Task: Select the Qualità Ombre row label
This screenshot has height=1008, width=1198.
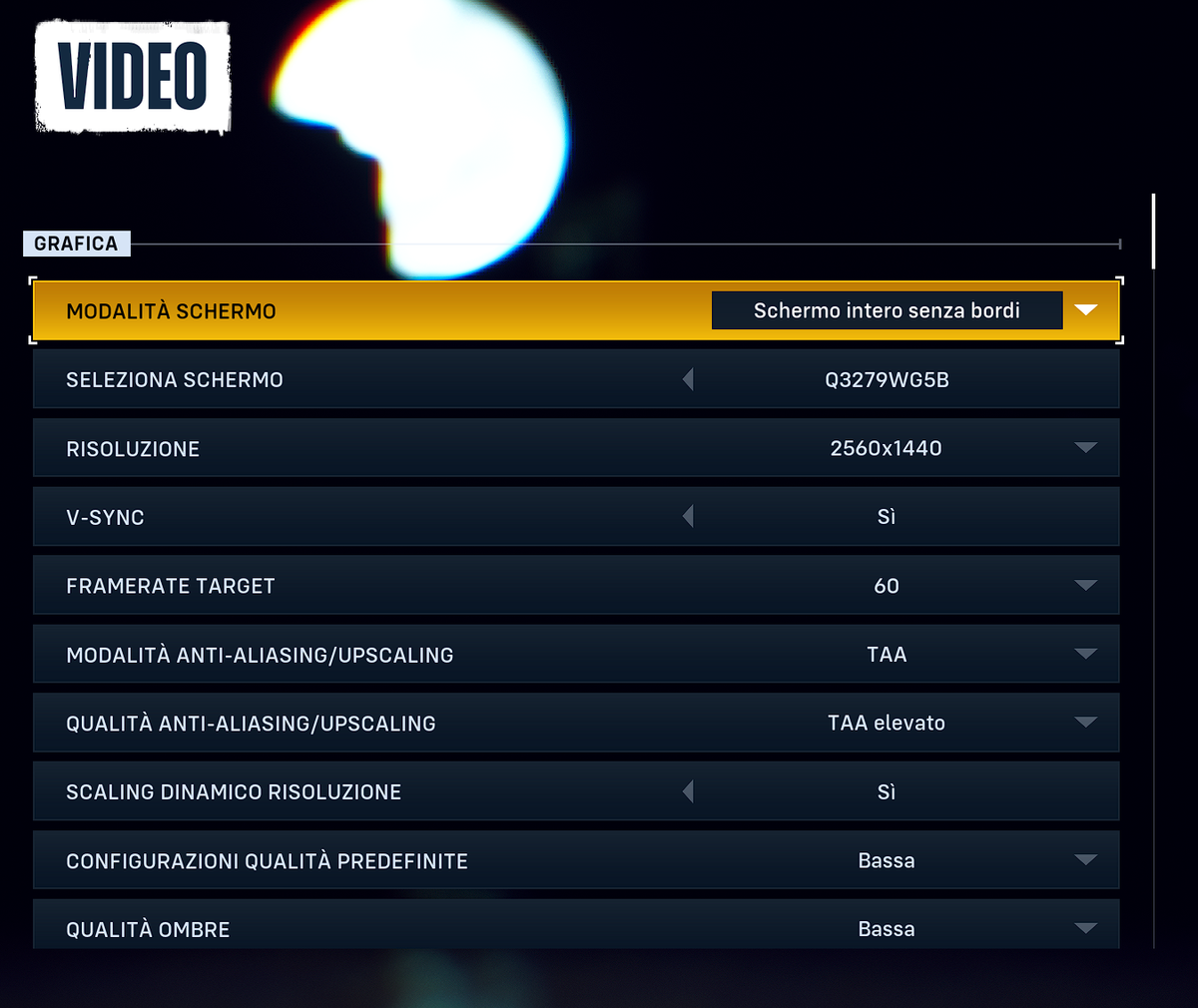Action: click(x=148, y=930)
